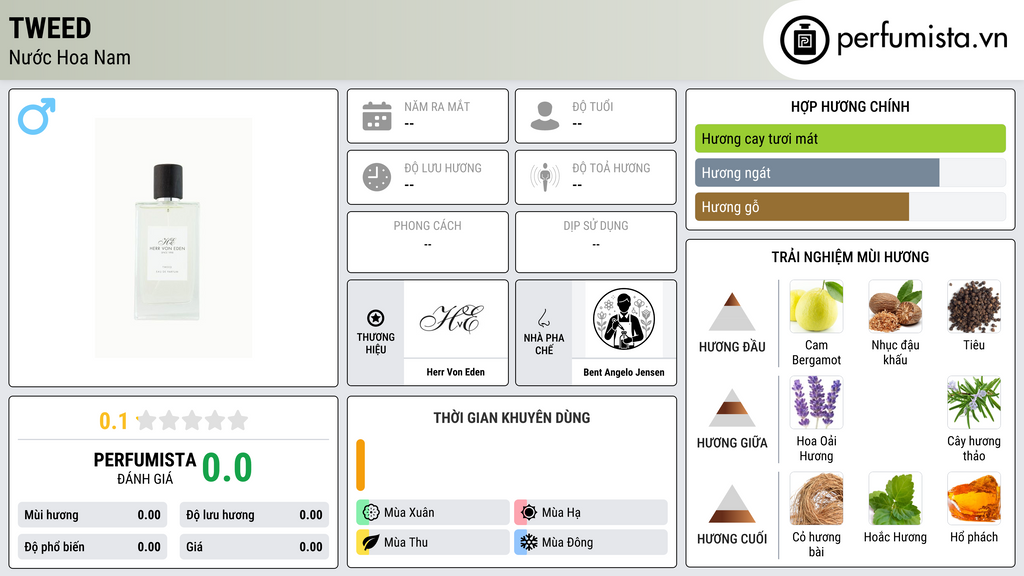The height and width of the screenshot is (576, 1024).
Task: Click the Hoắc Hương patchouli image
Action: pos(895,499)
